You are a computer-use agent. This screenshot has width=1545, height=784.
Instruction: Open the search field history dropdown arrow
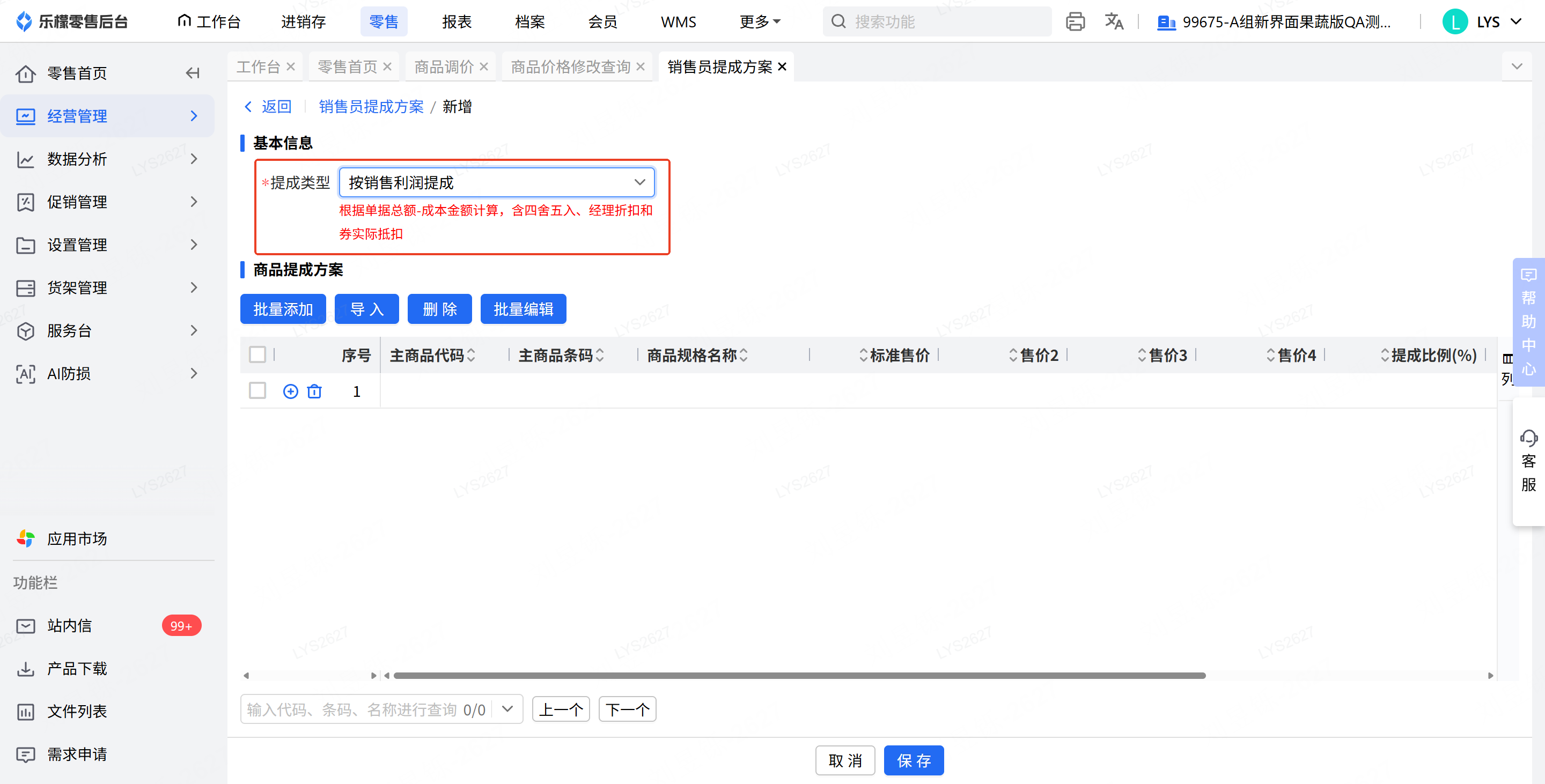pyautogui.click(x=507, y=709)
